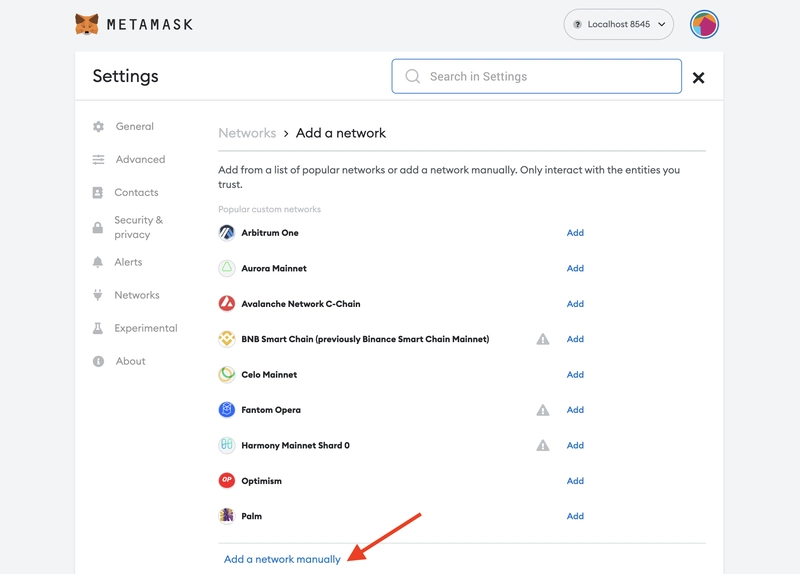The image size is (800, 574).
Task: Click the Arbitrum One logo icon
Action: pyautogui.click(x=227, y=233)
